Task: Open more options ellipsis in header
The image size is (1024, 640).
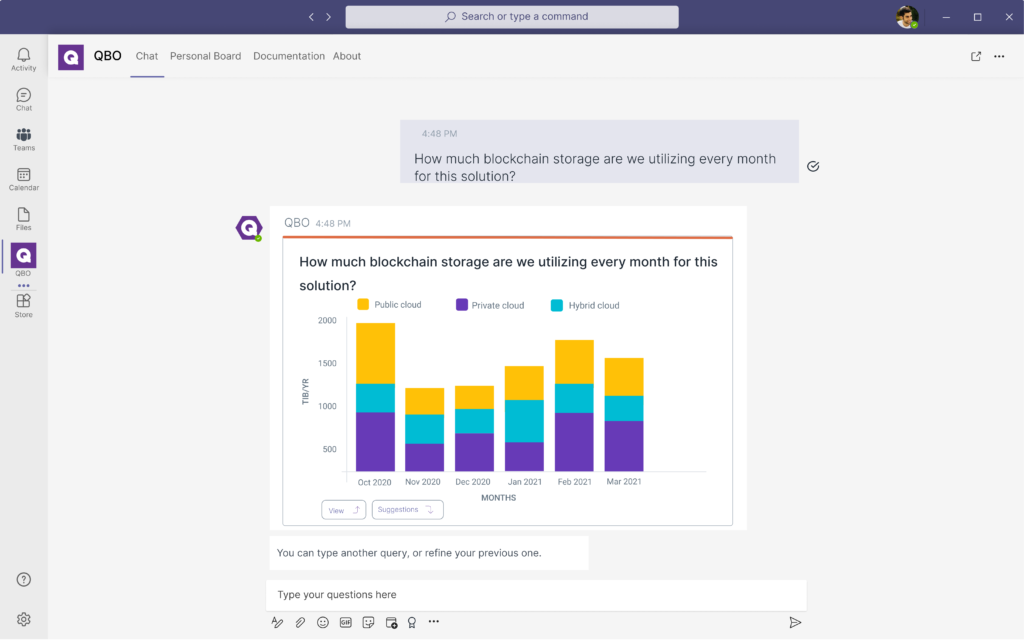Action: click(999, 57)
